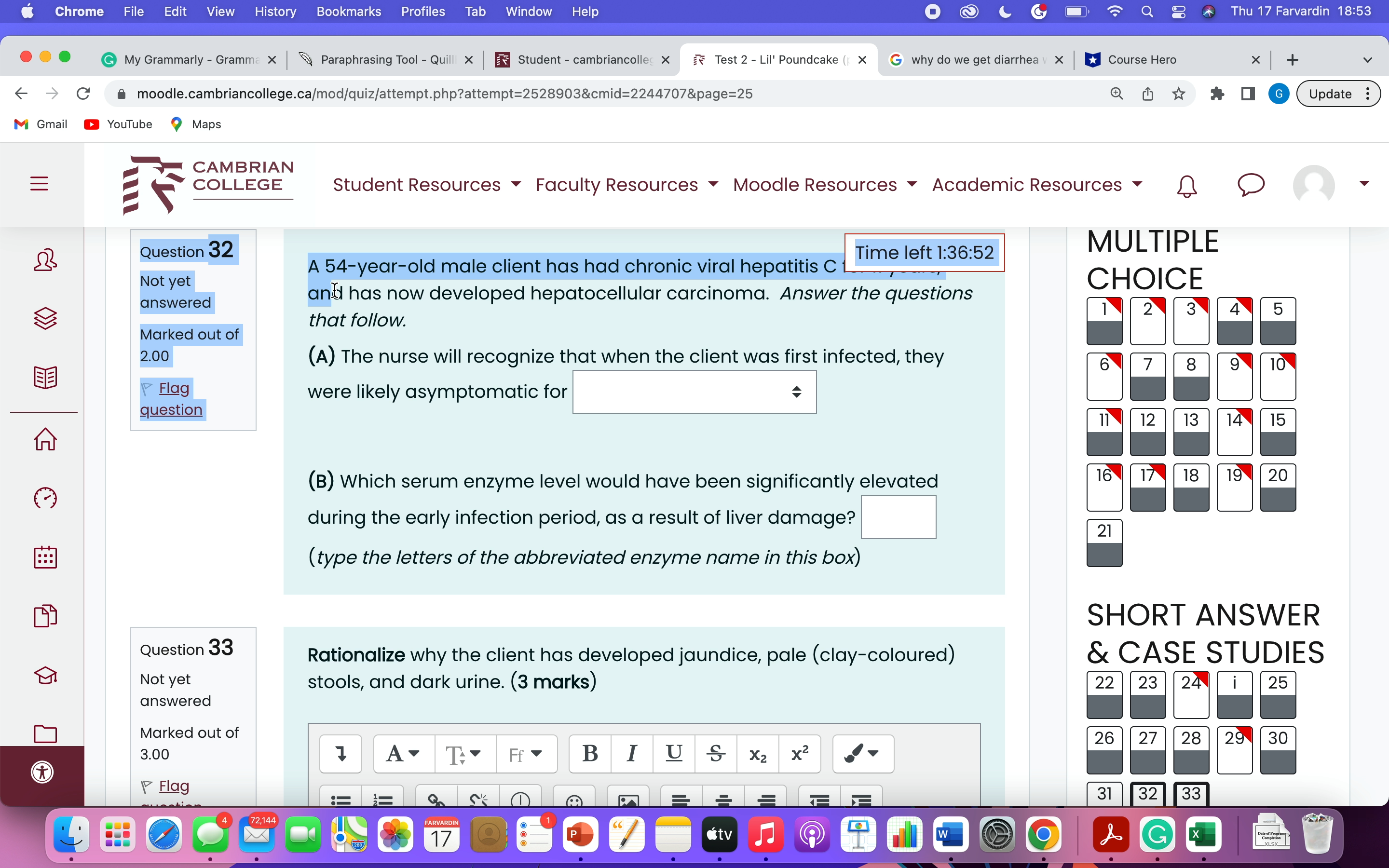The height and width of the screenshot is (868, 1389).
Task: Open the hamburger menu icon
Action: tap(39, 184)
